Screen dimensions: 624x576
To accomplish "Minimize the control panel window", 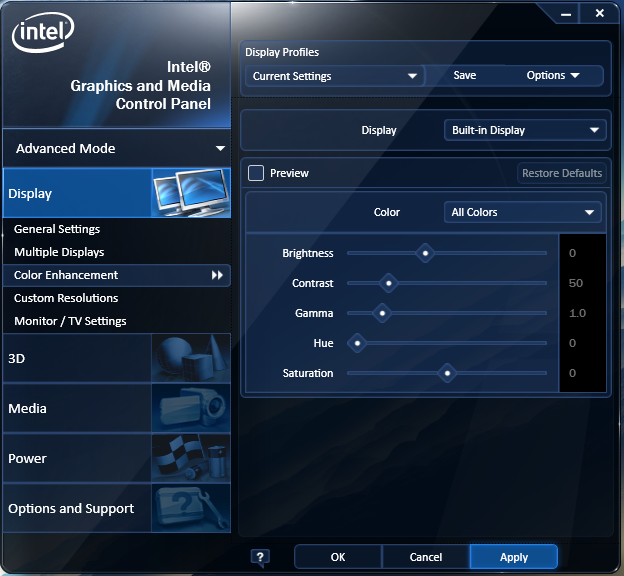I will click(x=566, y=14).
